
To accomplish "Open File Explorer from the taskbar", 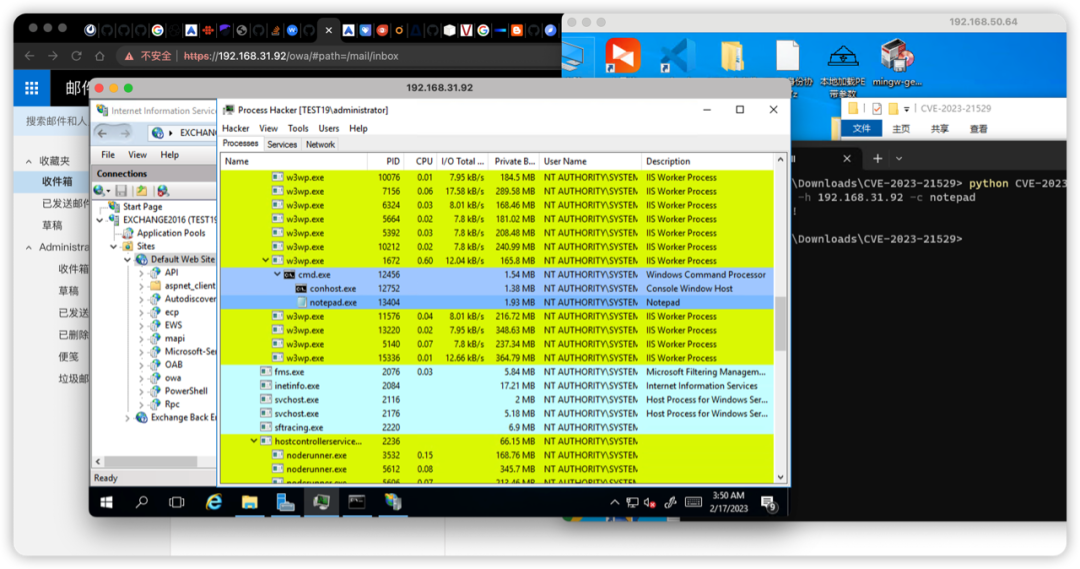I will [249, 502].
